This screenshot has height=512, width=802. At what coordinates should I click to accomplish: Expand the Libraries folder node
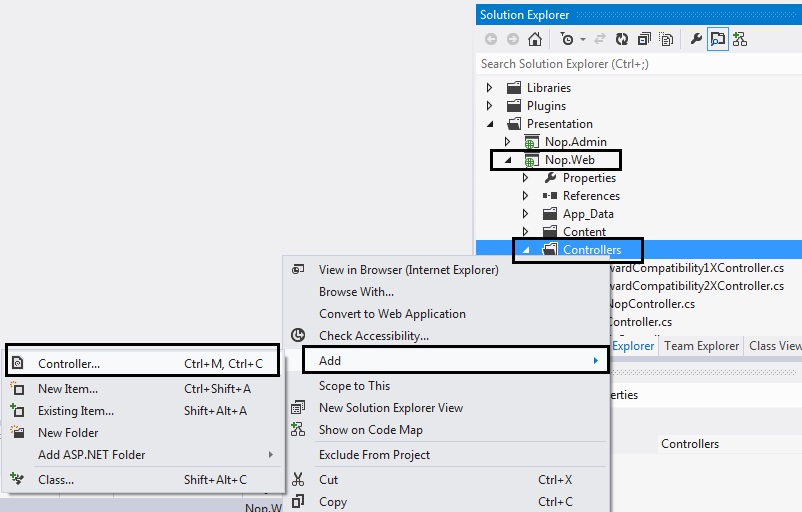coord(489,88)
